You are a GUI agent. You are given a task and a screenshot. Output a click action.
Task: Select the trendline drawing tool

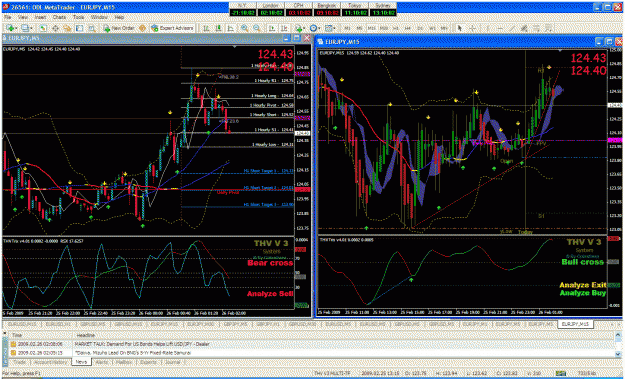(x=512, y=28)
